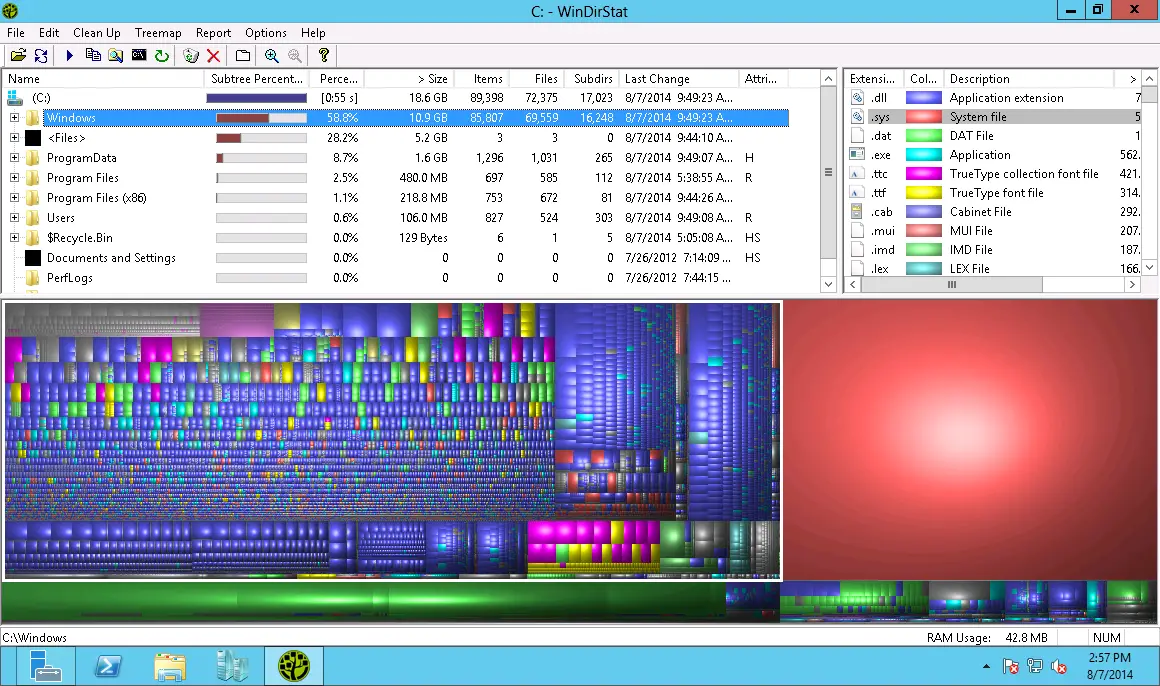Expand the ProgramData folder node
Image resolution: width=1160 pixels, height=686 pixels.
(x=14, y=158)
